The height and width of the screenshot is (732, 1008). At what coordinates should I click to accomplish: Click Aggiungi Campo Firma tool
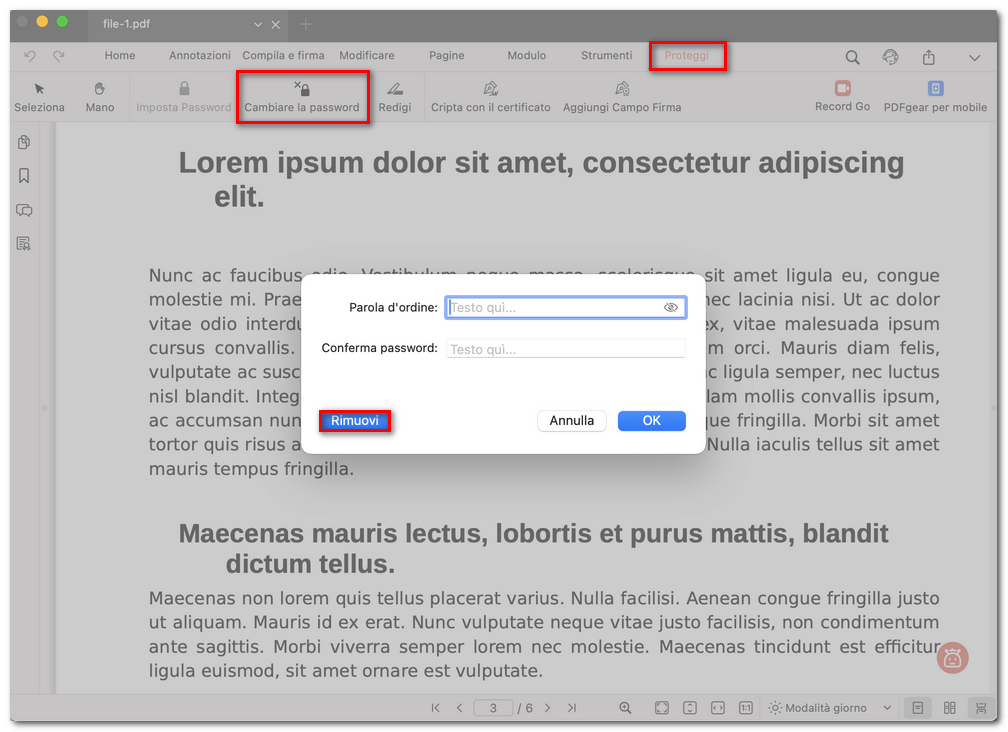pyautogui.click(x=621, y=97)
